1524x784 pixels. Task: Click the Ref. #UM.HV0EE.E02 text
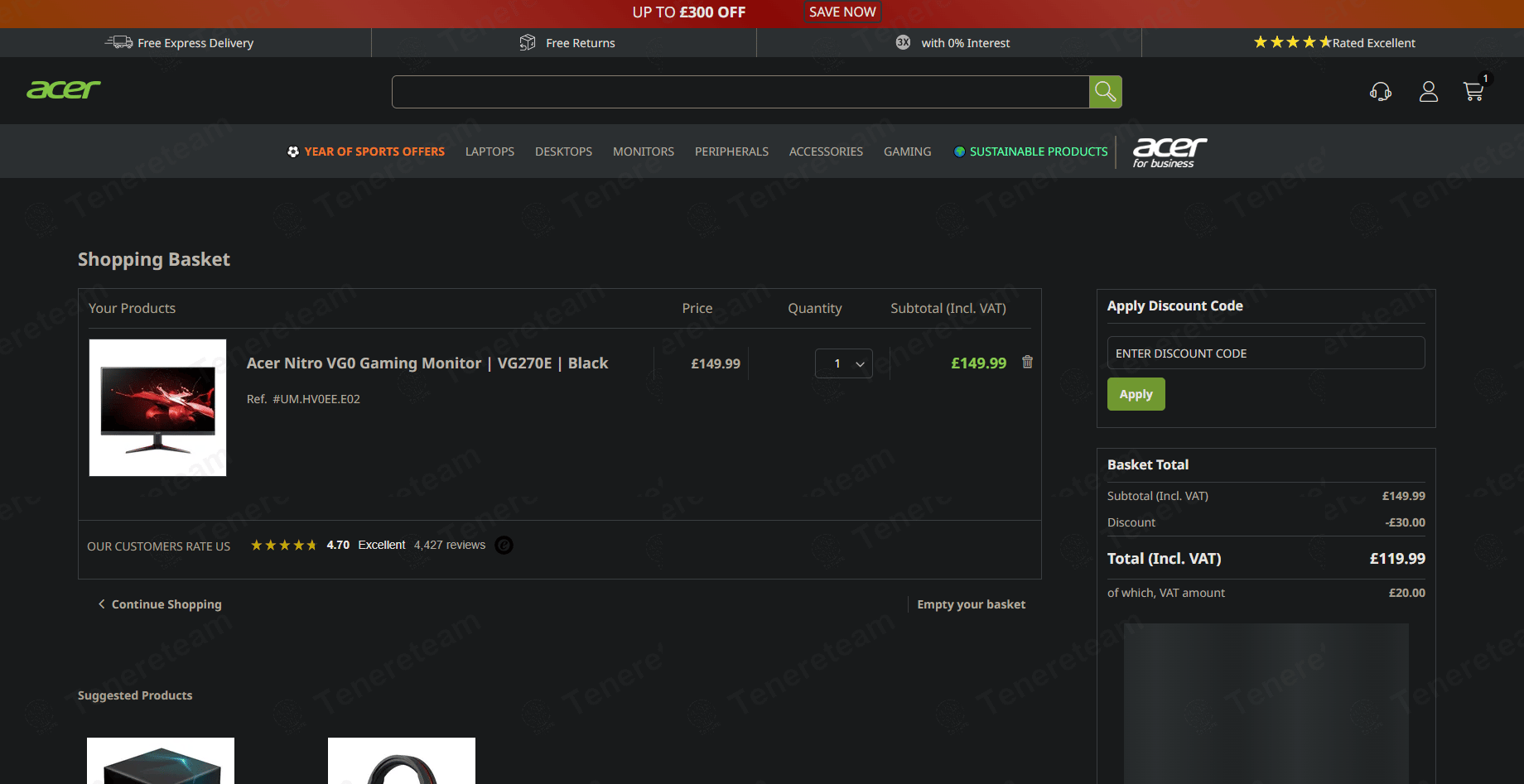303,399
